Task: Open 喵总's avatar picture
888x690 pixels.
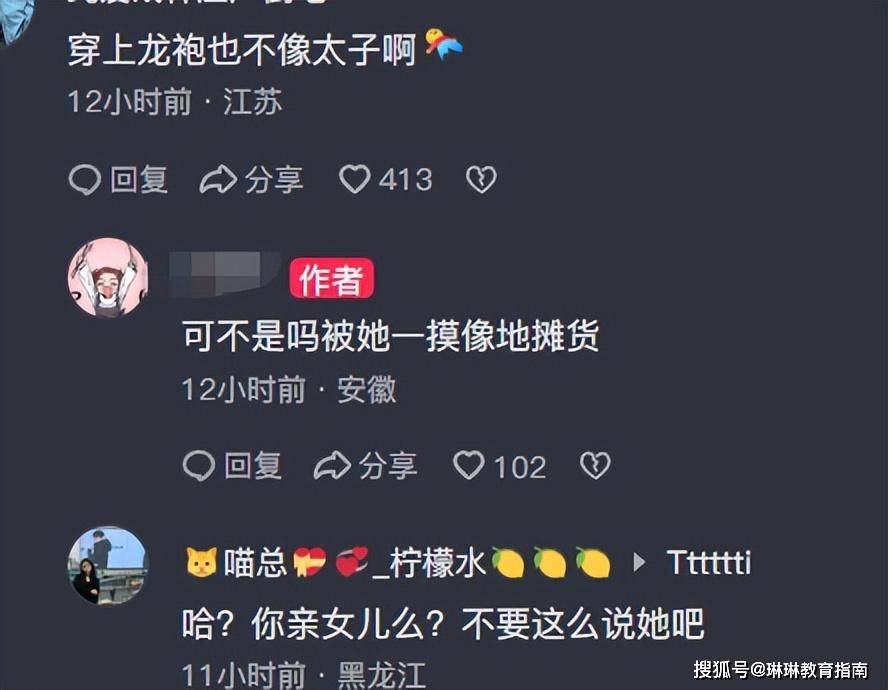Action: pos(108,566)
